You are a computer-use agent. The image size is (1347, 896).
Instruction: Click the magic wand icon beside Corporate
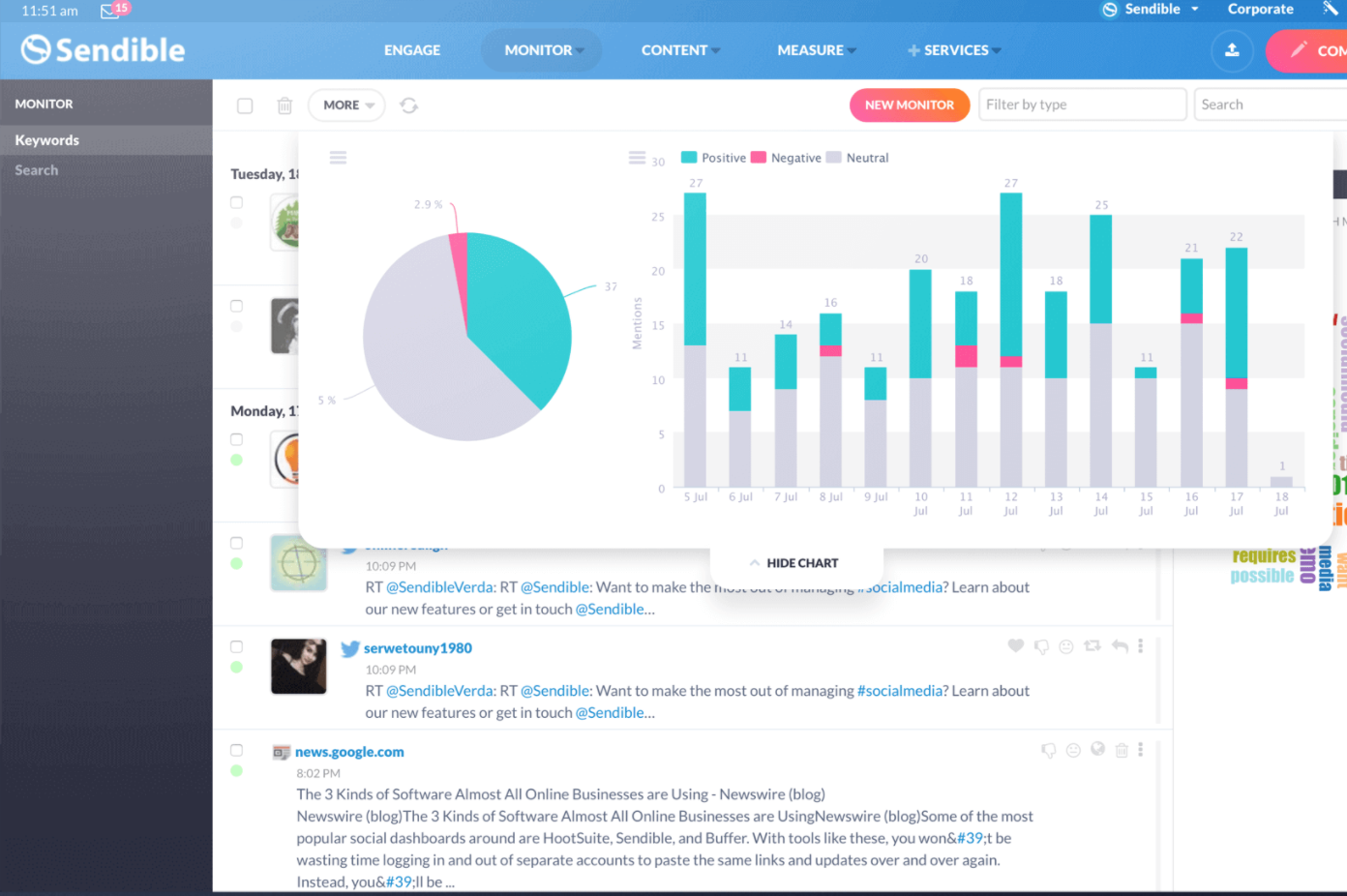pyautogui.click(x=1331, y=9)
